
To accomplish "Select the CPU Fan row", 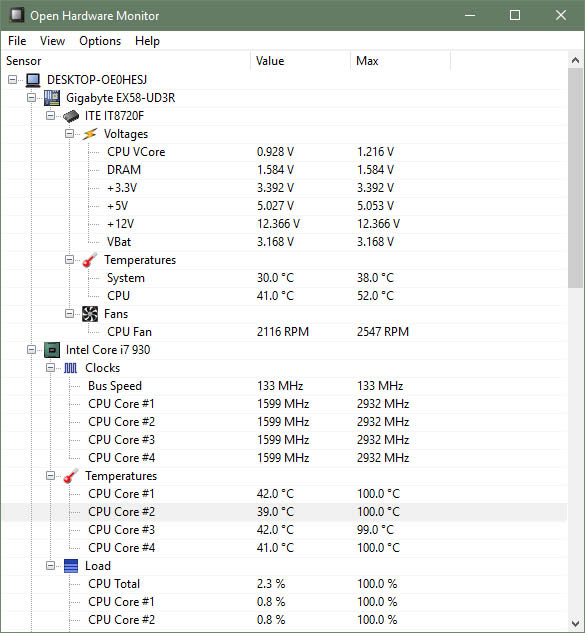I will click(x=284, y=332).
